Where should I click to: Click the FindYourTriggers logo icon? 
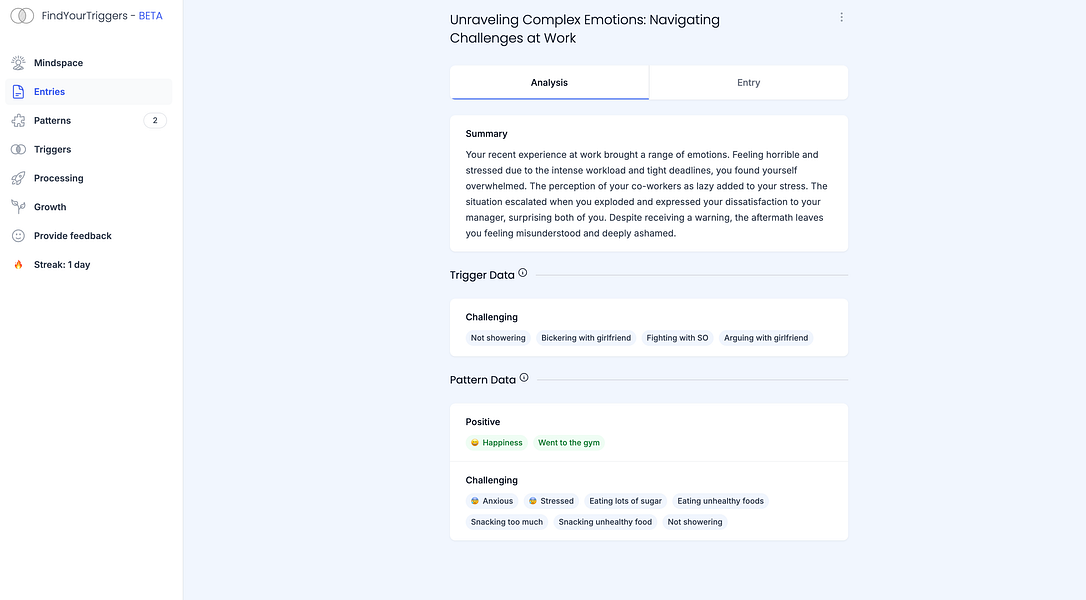[x=22, y=16]
